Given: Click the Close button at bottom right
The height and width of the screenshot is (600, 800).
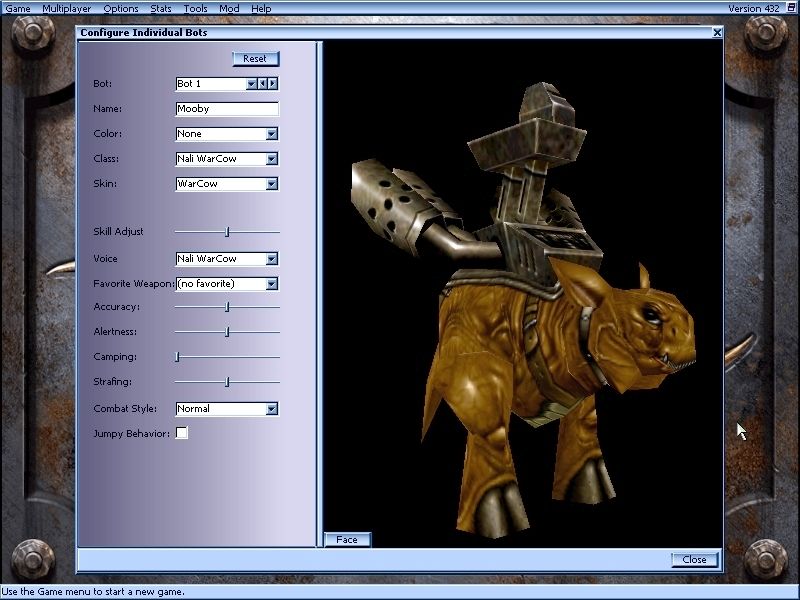Looking at the screenshot, I should 694,560.
